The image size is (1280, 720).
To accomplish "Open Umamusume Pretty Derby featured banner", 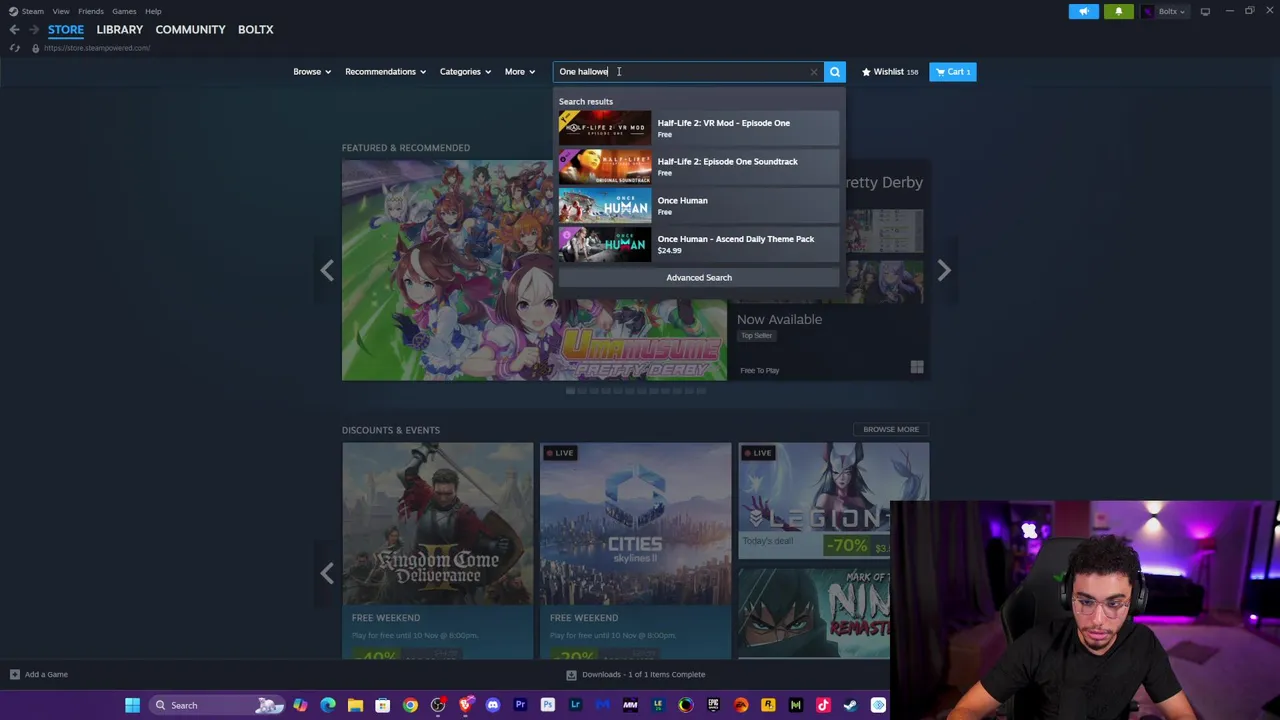I will [x=534, y=270].
